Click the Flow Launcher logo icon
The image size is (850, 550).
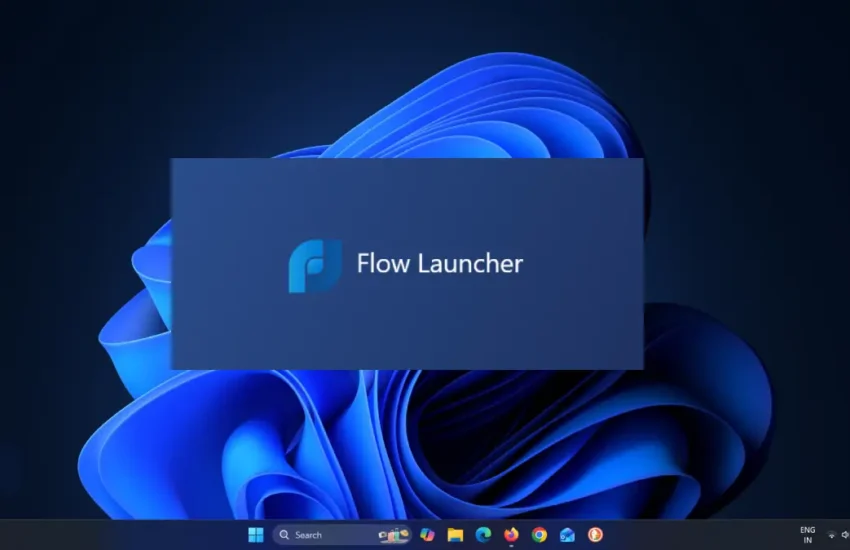[315, 266]
